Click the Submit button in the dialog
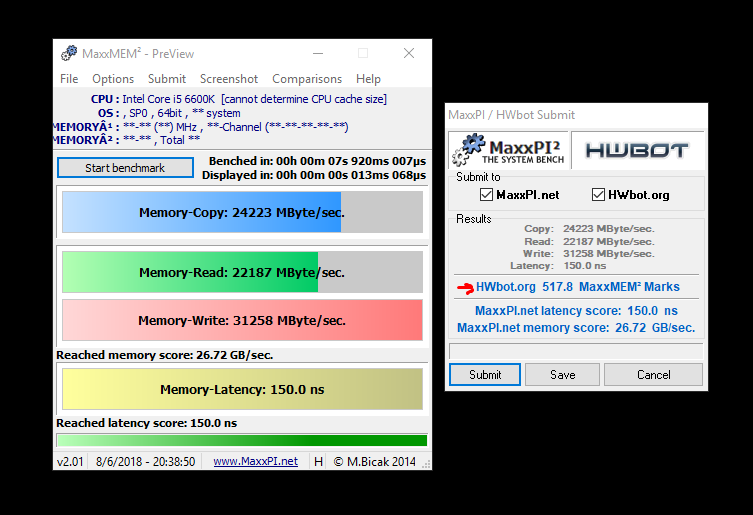 (x=485, y=375)
